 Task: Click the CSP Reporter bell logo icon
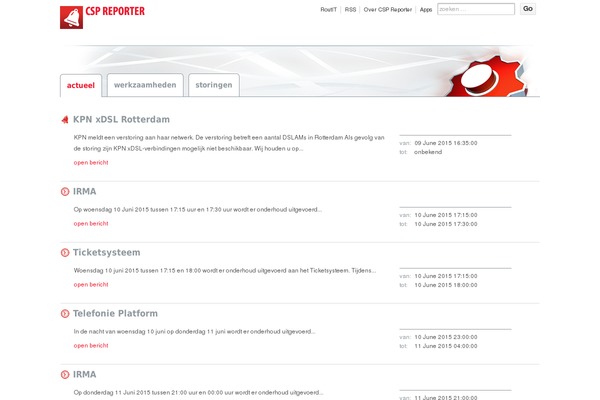click(71, 17)
